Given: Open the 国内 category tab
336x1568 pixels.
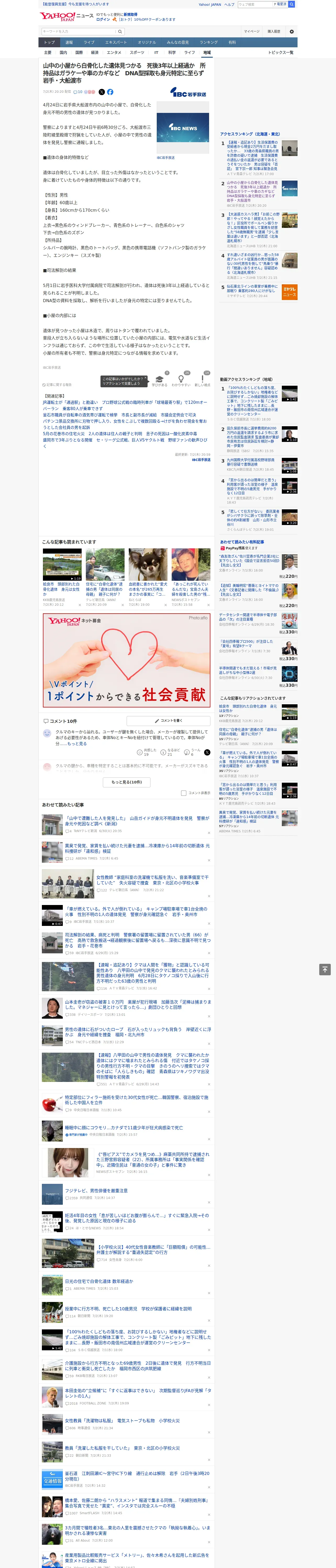Looking at the screenshot, I should [63, 52].
